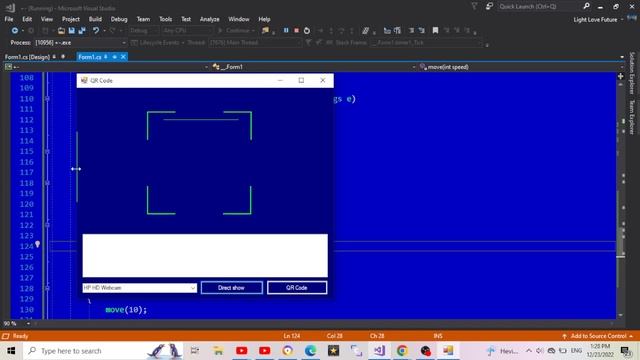
Task: Open the Project menu
Action: tap(71, 19)
